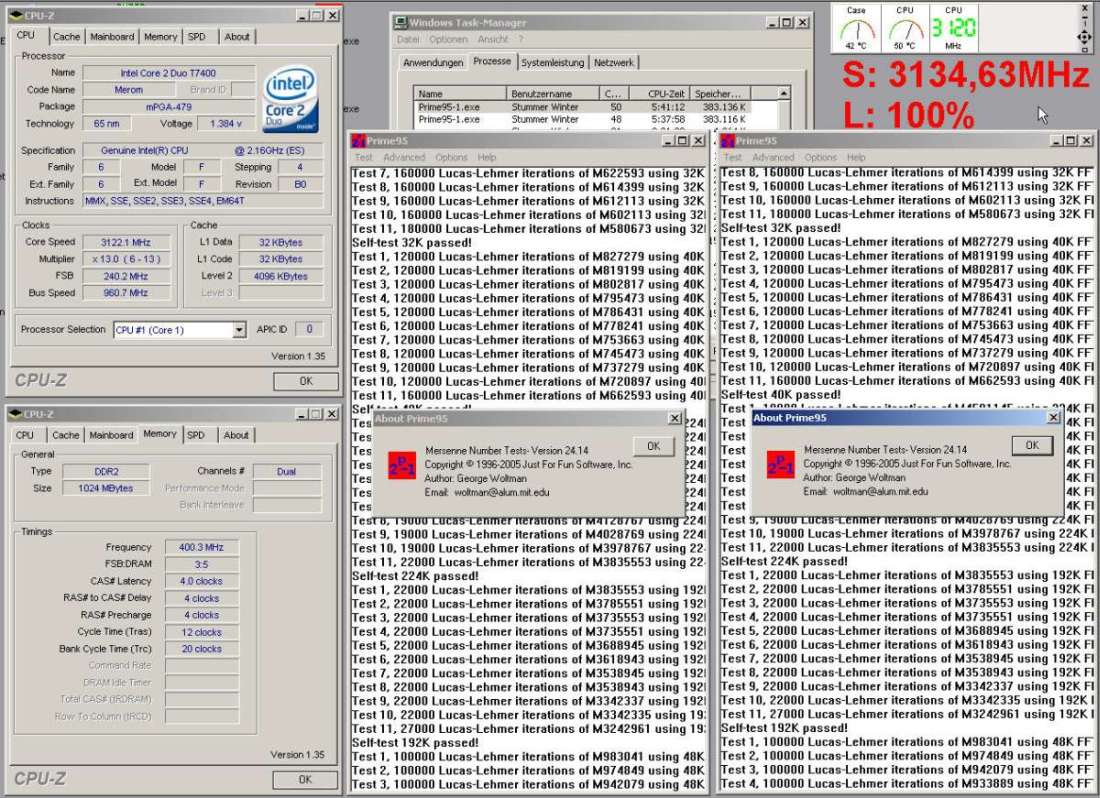Click OK in left About Prime95 dialog
1100x798 pixels.
click(x=653, y=446)
